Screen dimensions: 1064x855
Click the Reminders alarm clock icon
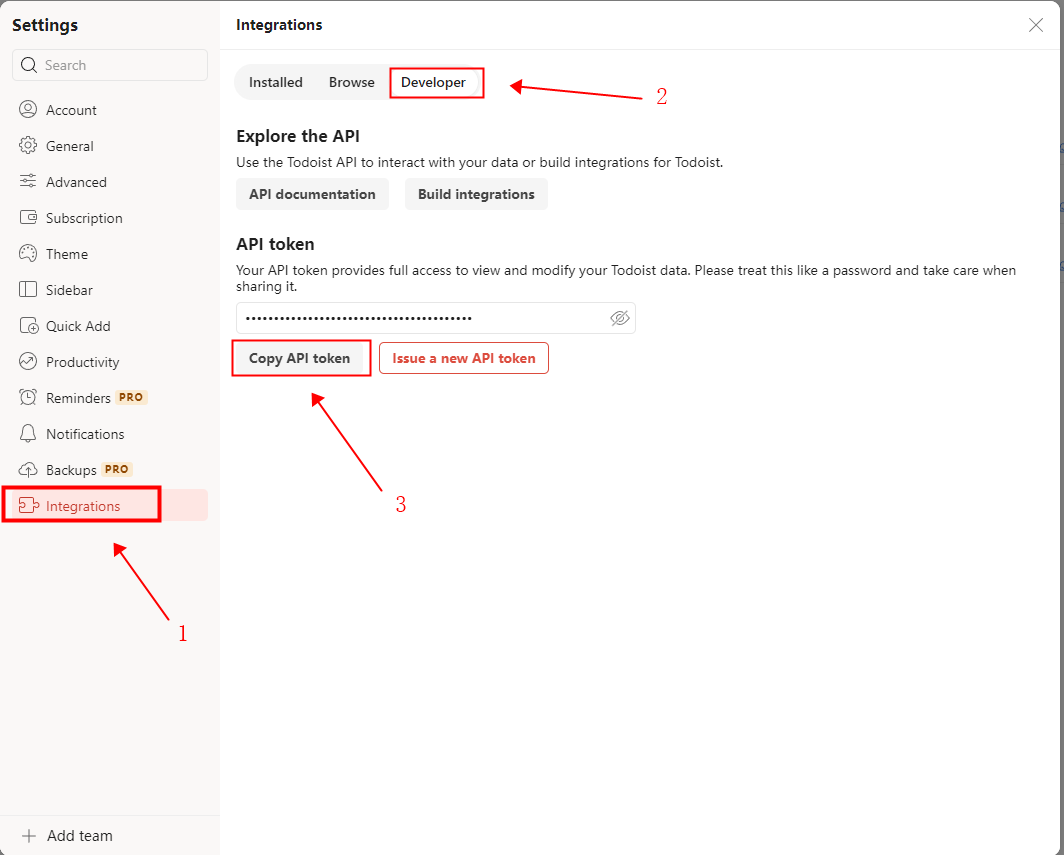click(x=28, y=398)
